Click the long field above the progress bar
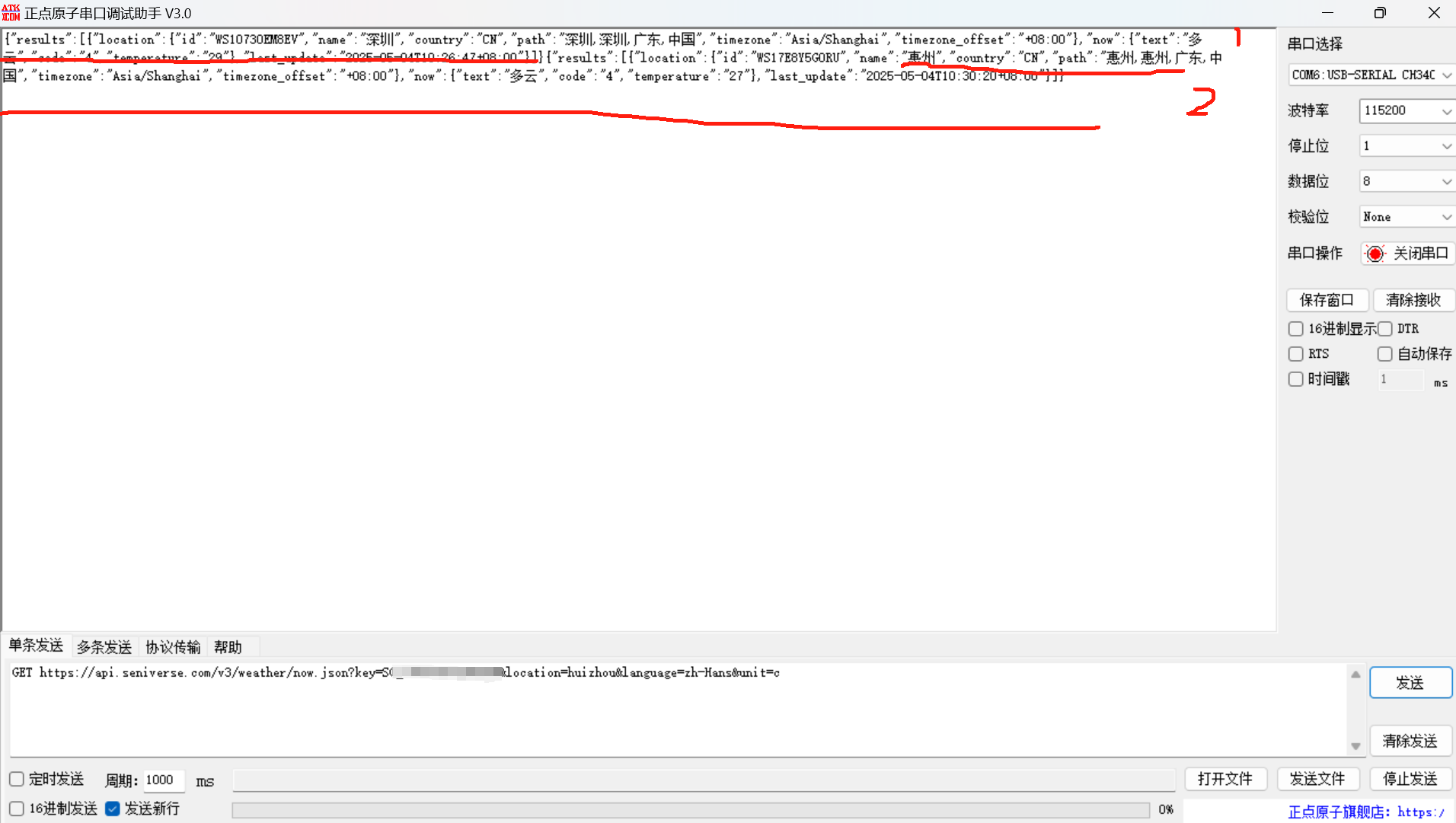 (704, 780)
